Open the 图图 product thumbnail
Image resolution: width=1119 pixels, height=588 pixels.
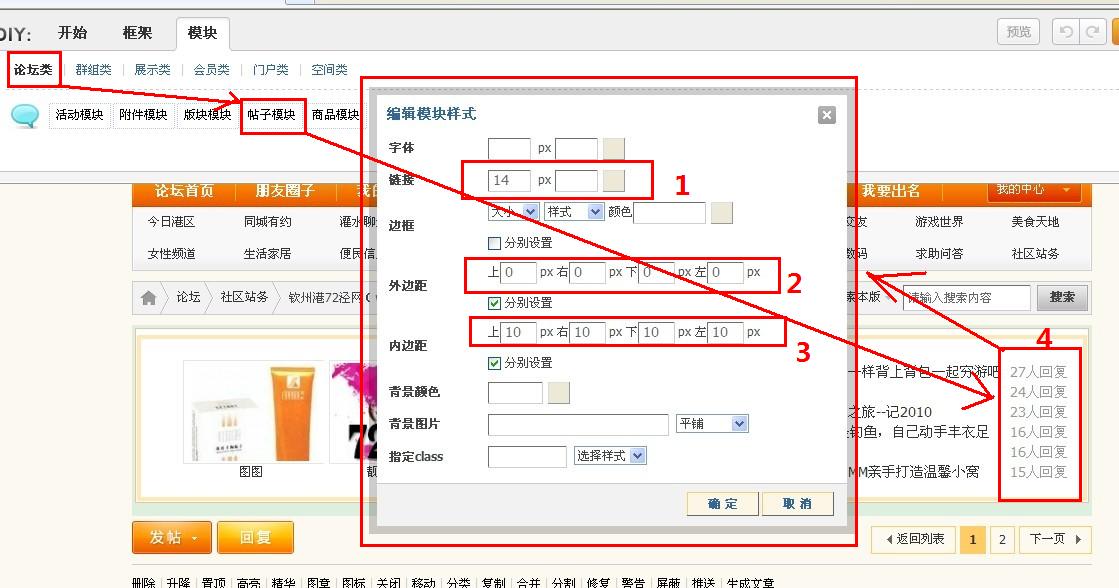click(254, 412)
